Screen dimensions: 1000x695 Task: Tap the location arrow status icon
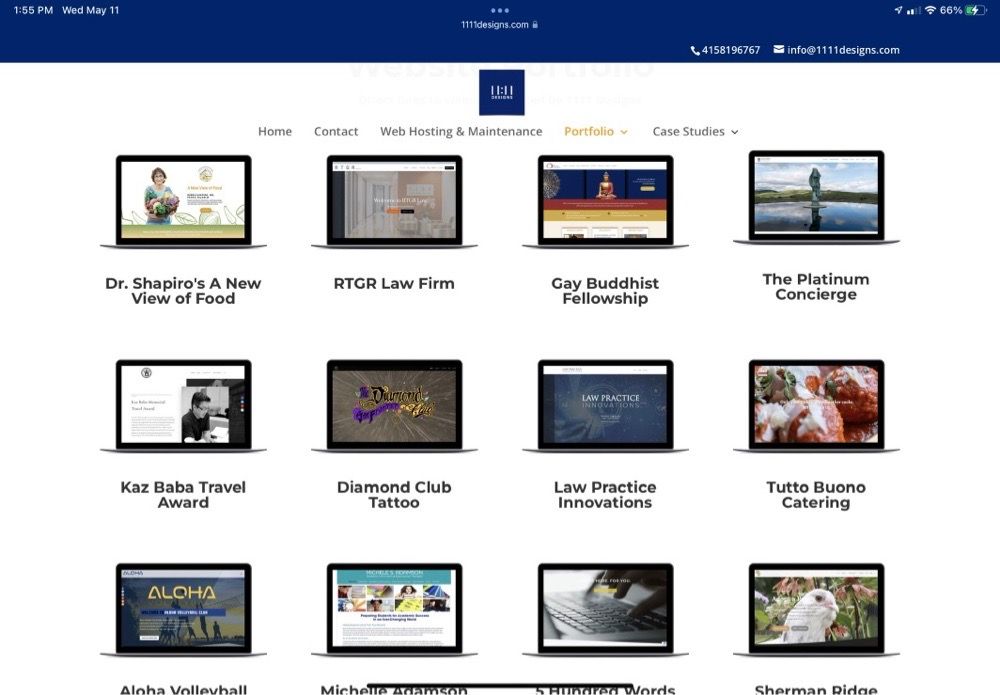(899, 10)
